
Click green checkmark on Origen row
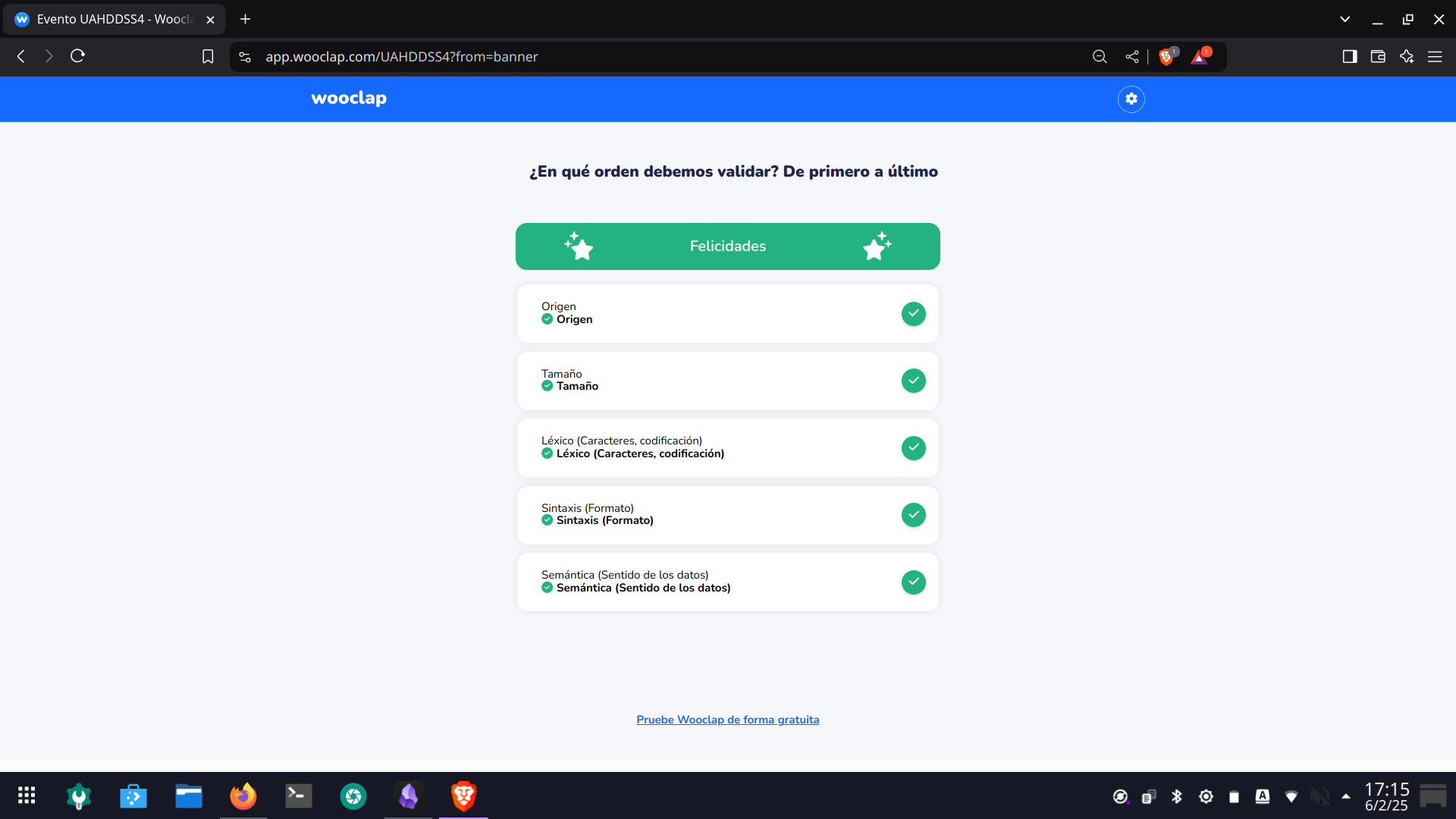(x=913, y=313)
